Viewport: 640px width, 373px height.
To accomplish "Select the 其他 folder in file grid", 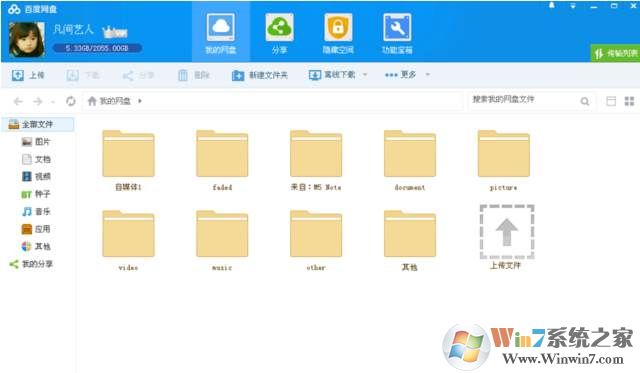I will click(410, 240).
